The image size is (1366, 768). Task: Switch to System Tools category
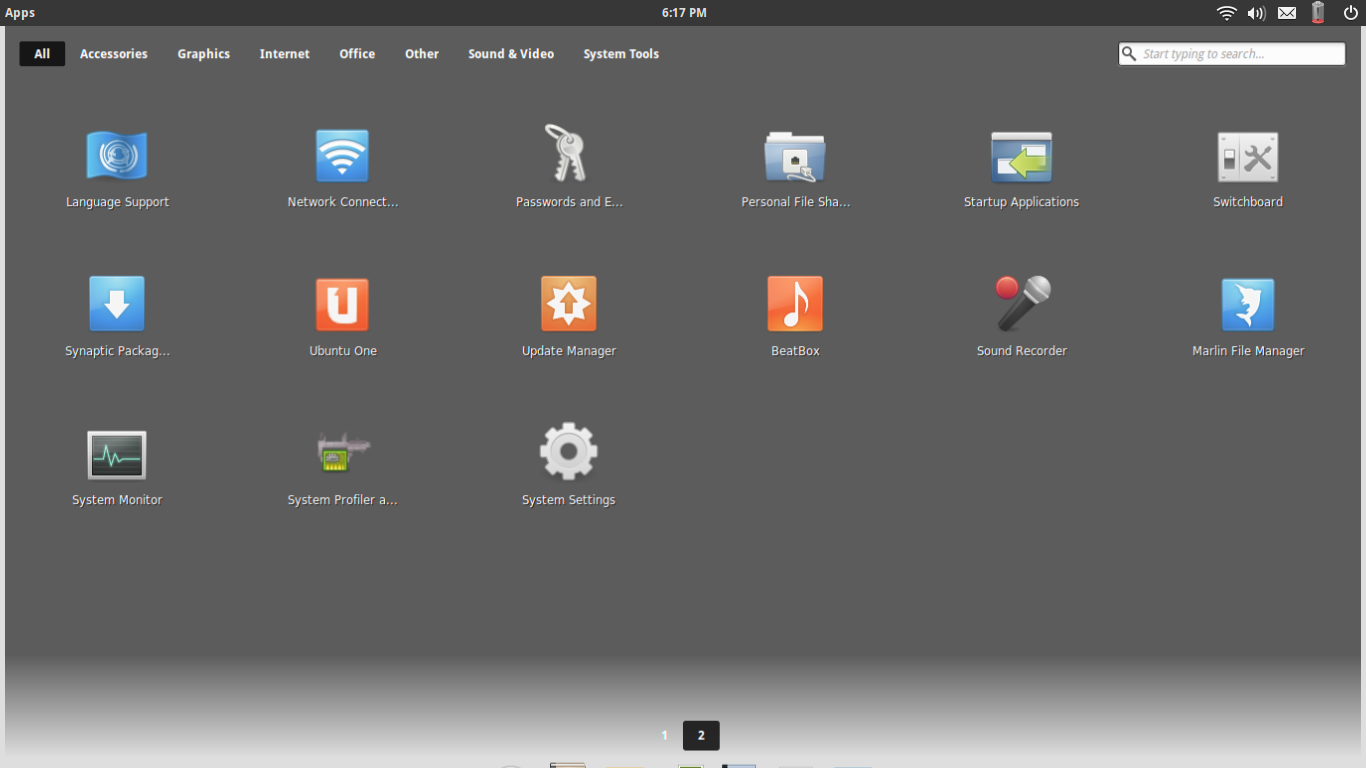(x=621, y=54)
